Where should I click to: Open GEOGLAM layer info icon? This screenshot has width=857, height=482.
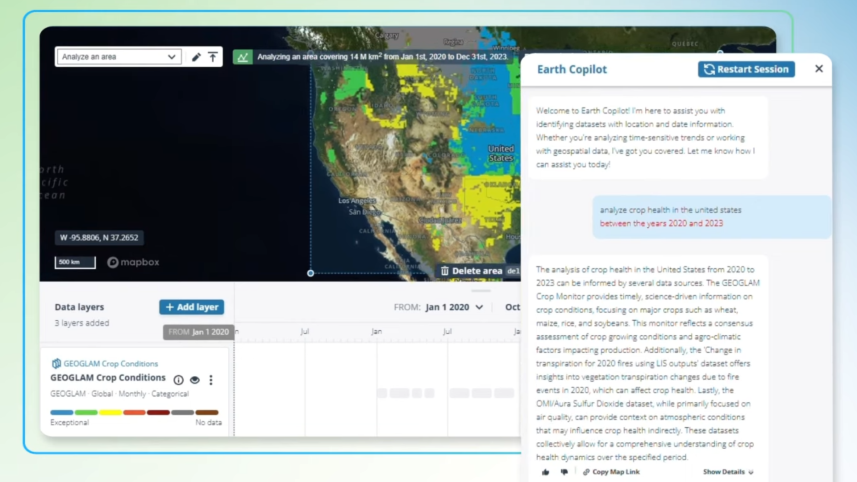[x=178, y=380]
